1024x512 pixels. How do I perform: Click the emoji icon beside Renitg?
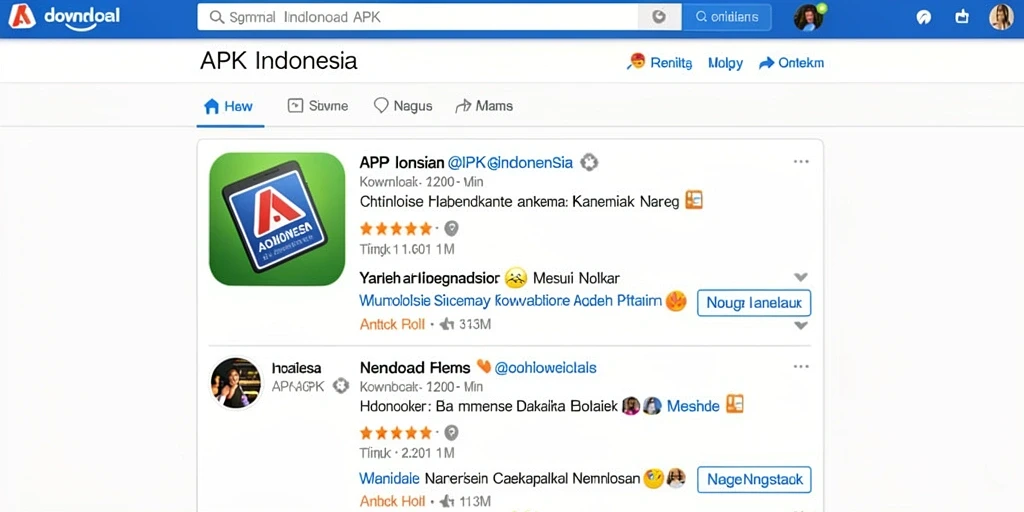tap(635, 62)
